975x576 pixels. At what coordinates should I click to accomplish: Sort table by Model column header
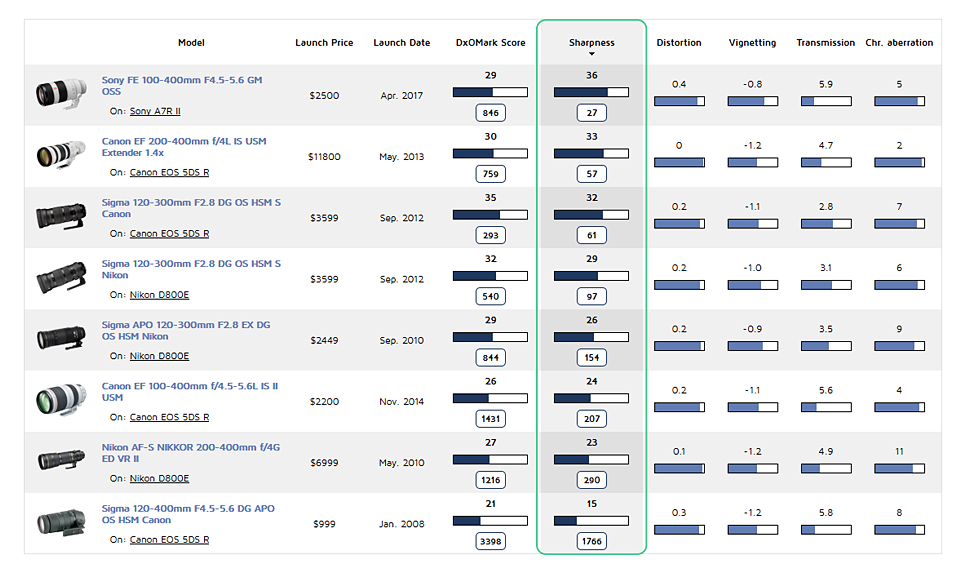191,43
